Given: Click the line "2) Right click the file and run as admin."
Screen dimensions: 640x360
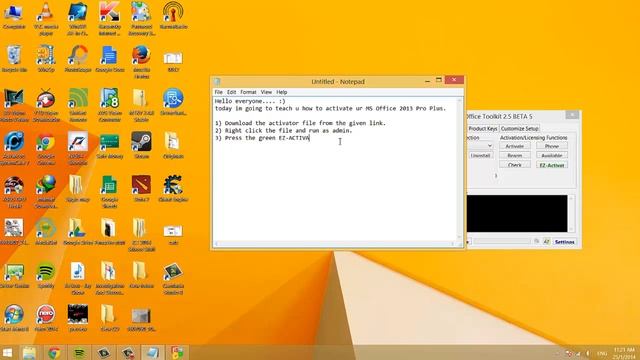Looking at the screenshot, I should 283,131.
